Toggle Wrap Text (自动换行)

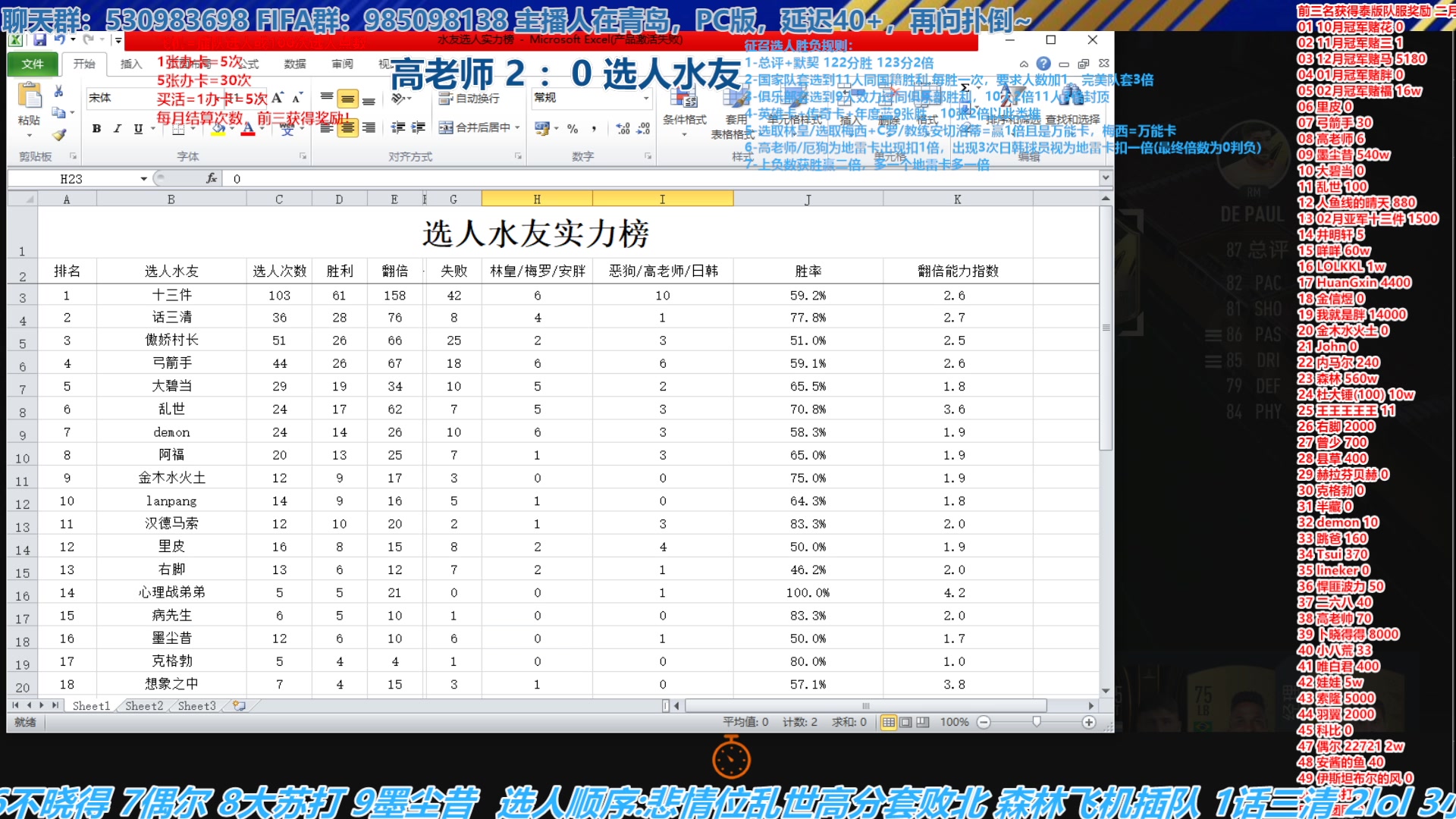pyautogui.click(x=469, y=99)
